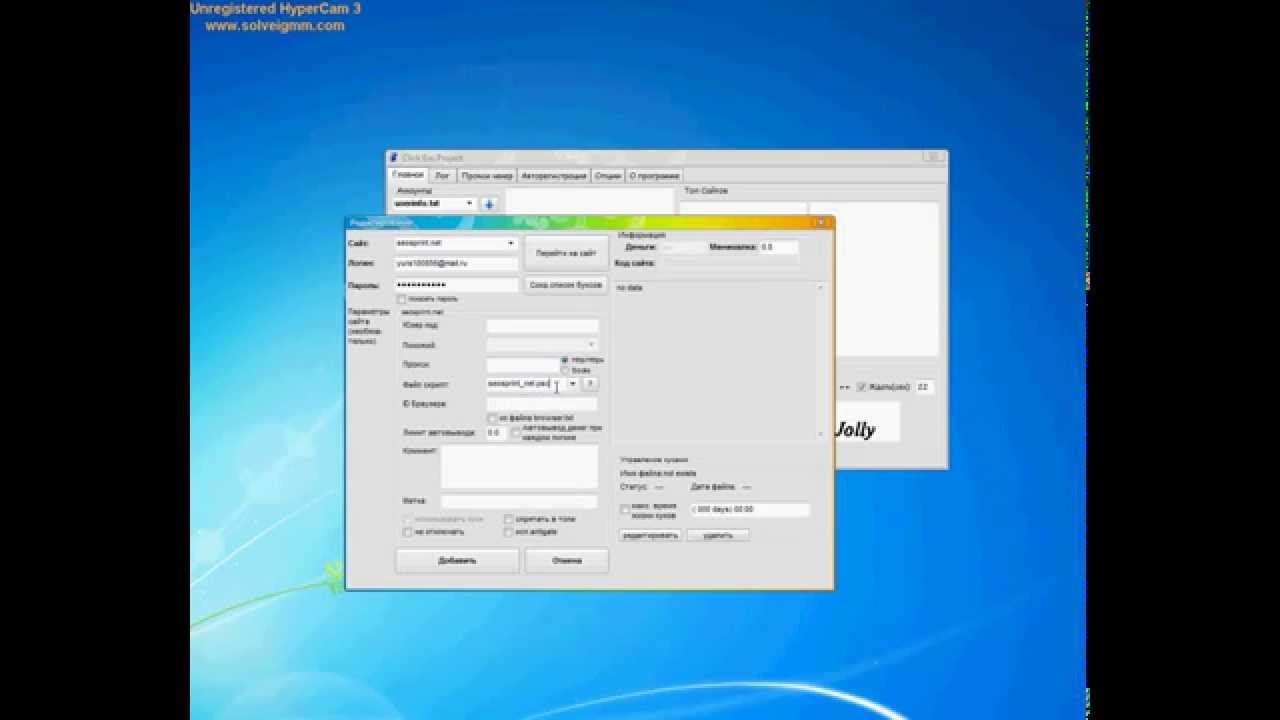Open the Лог tab in the main window
1280x720 pixels.
[442, 176]
